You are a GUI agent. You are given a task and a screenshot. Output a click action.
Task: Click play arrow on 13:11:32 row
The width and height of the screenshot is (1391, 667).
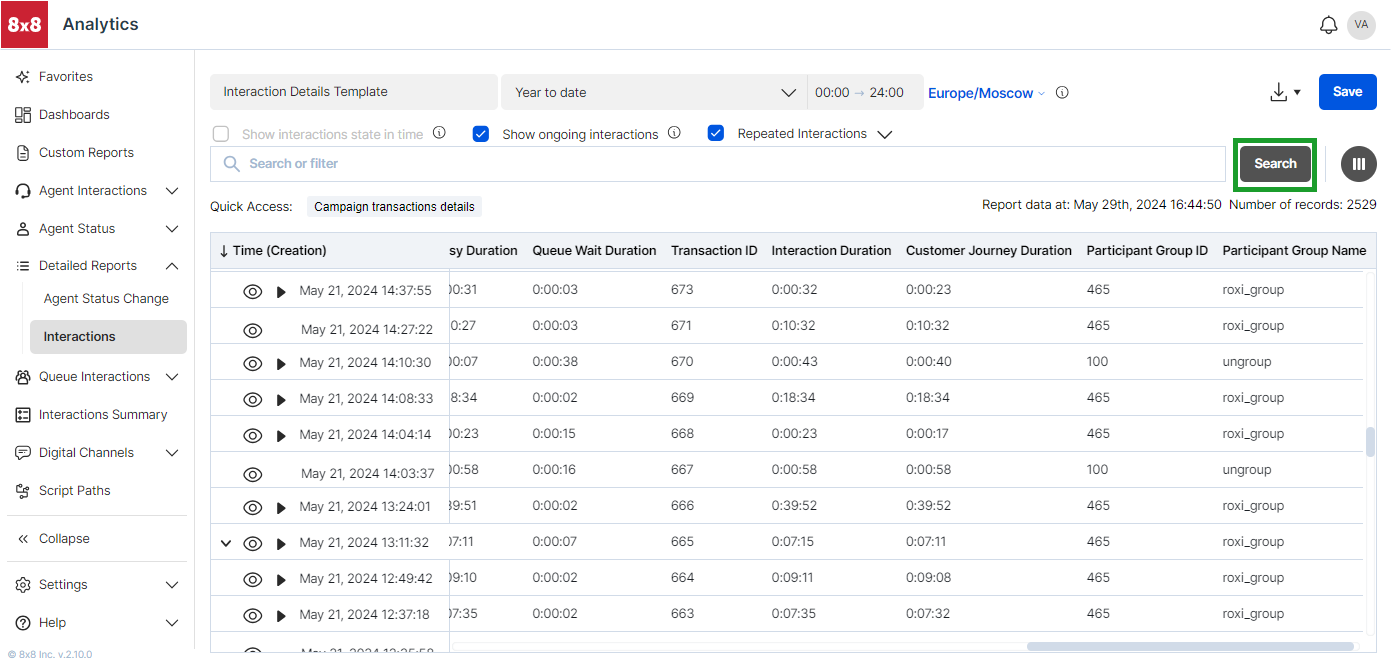[x=281, y=543]
